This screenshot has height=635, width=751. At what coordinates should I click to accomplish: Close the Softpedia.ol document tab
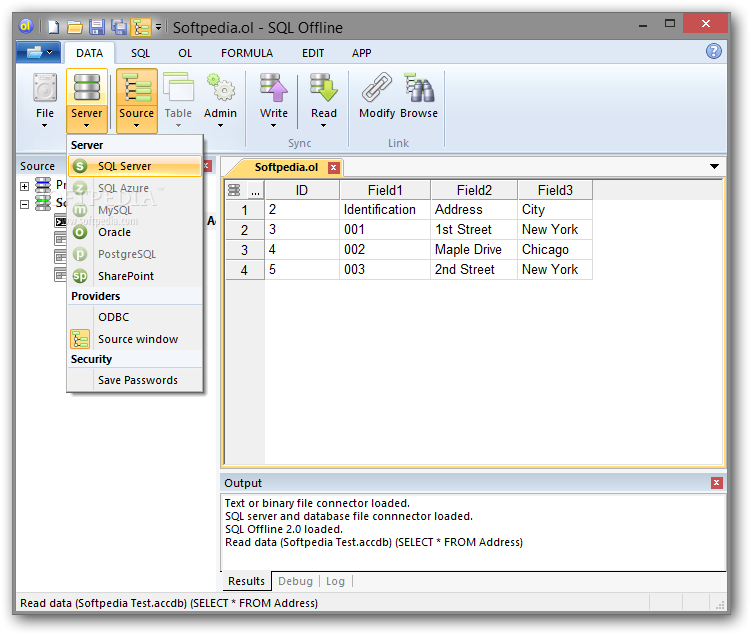click(333, 168)
